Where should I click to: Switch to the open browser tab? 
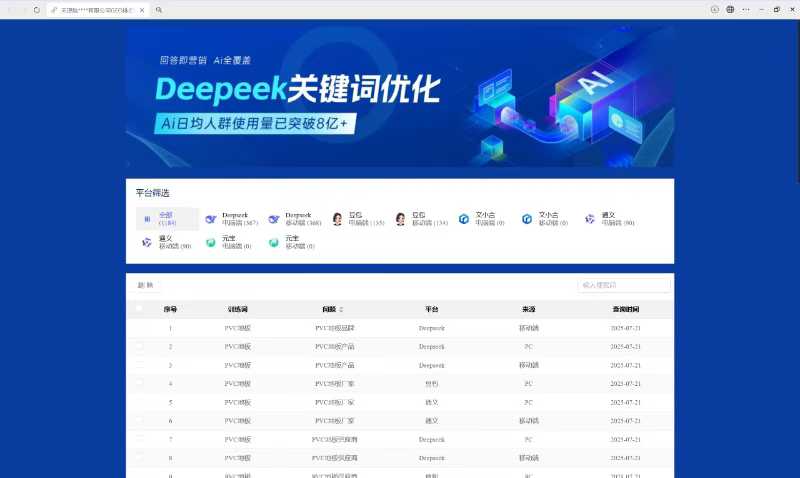coord(98,10)
